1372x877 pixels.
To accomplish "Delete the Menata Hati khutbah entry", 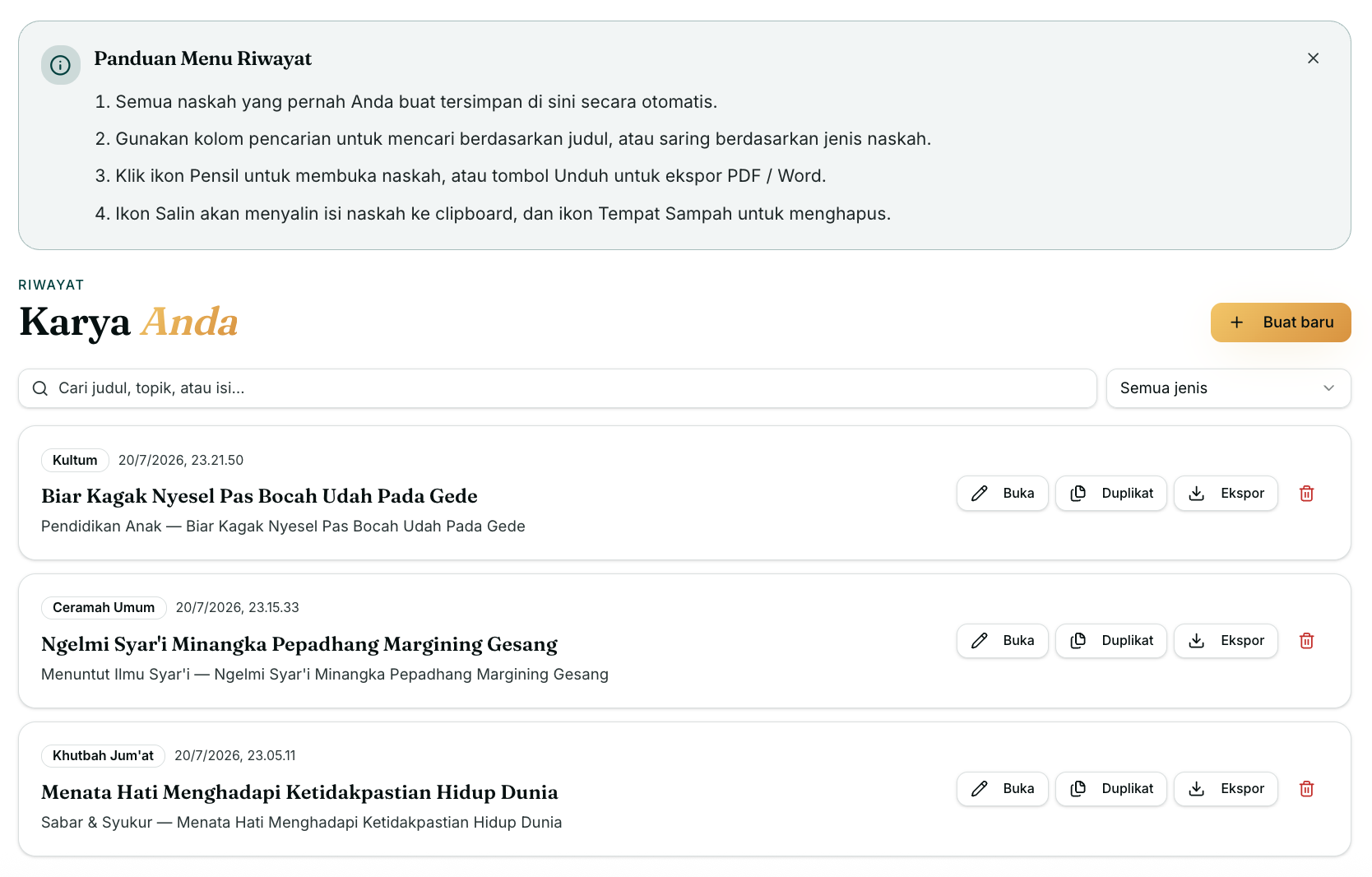I will point(1306,789).
